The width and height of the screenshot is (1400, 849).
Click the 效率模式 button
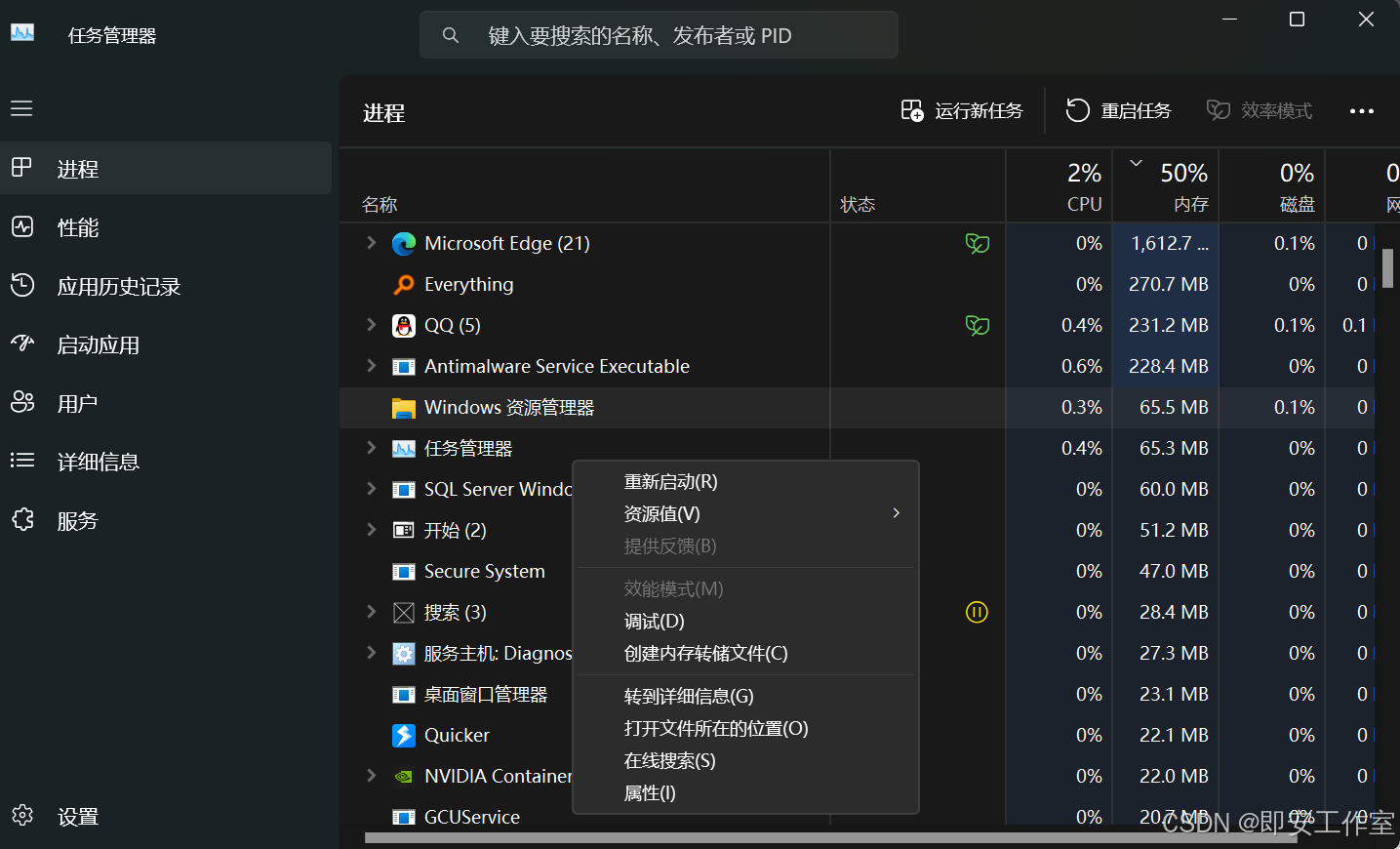[x=1260, y=111]
